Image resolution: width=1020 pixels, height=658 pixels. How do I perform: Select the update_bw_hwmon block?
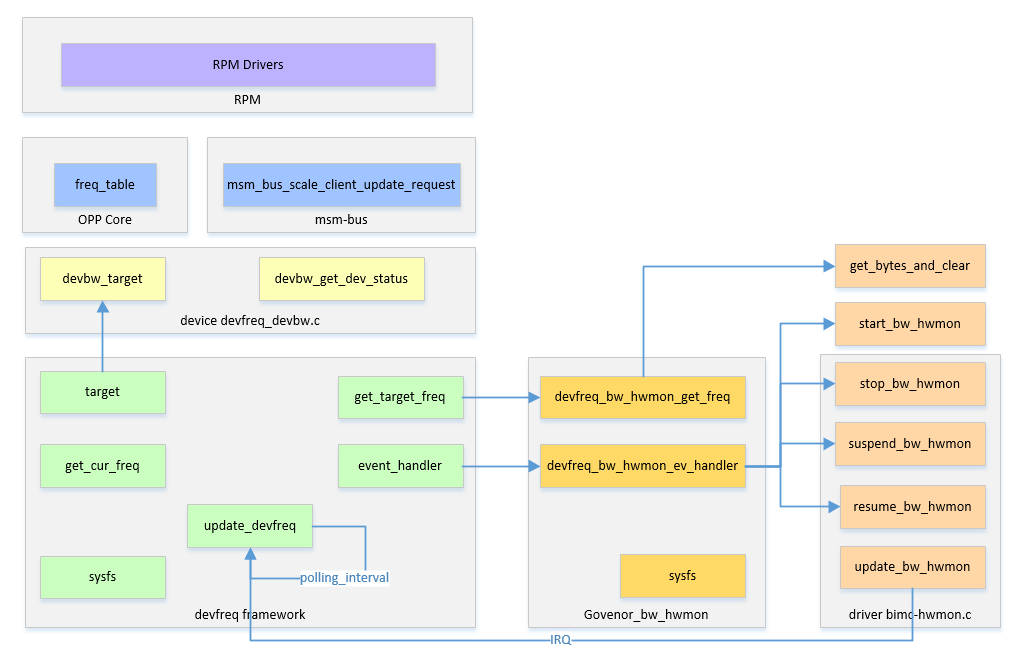pyautogui.click(x=911, y=567)
